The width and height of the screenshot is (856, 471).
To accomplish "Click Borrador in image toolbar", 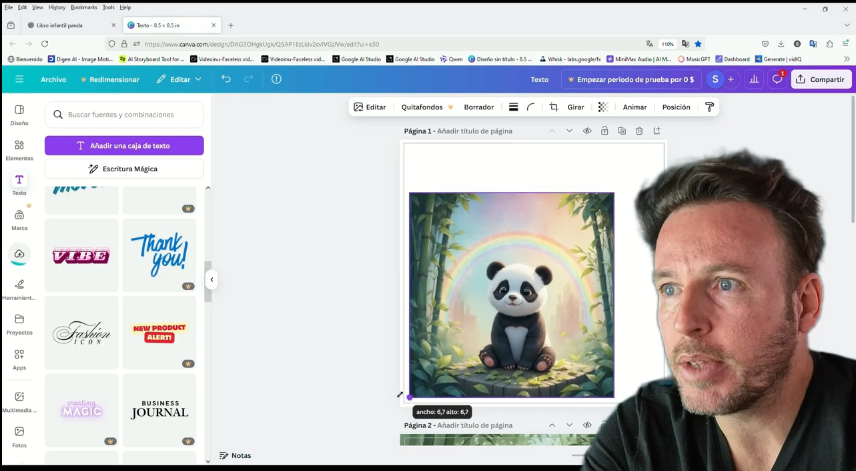I will coord(479,107).
